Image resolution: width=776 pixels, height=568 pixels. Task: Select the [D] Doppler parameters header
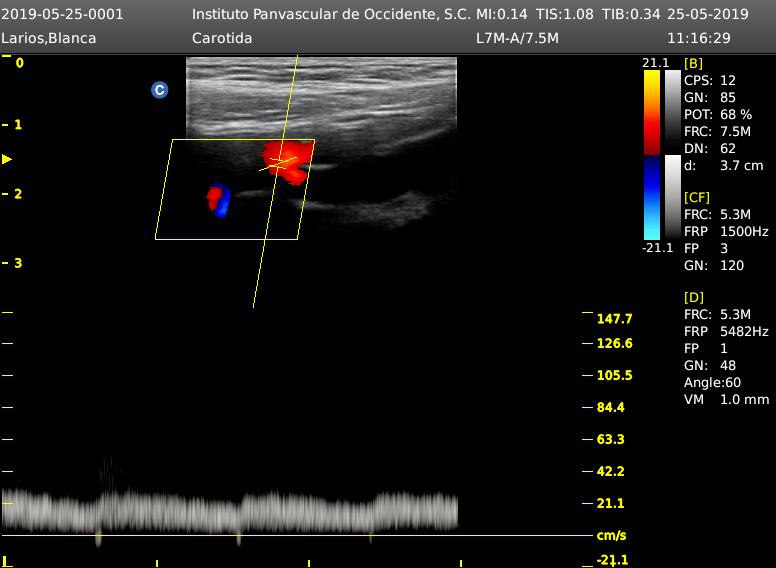tap(693, 297)
